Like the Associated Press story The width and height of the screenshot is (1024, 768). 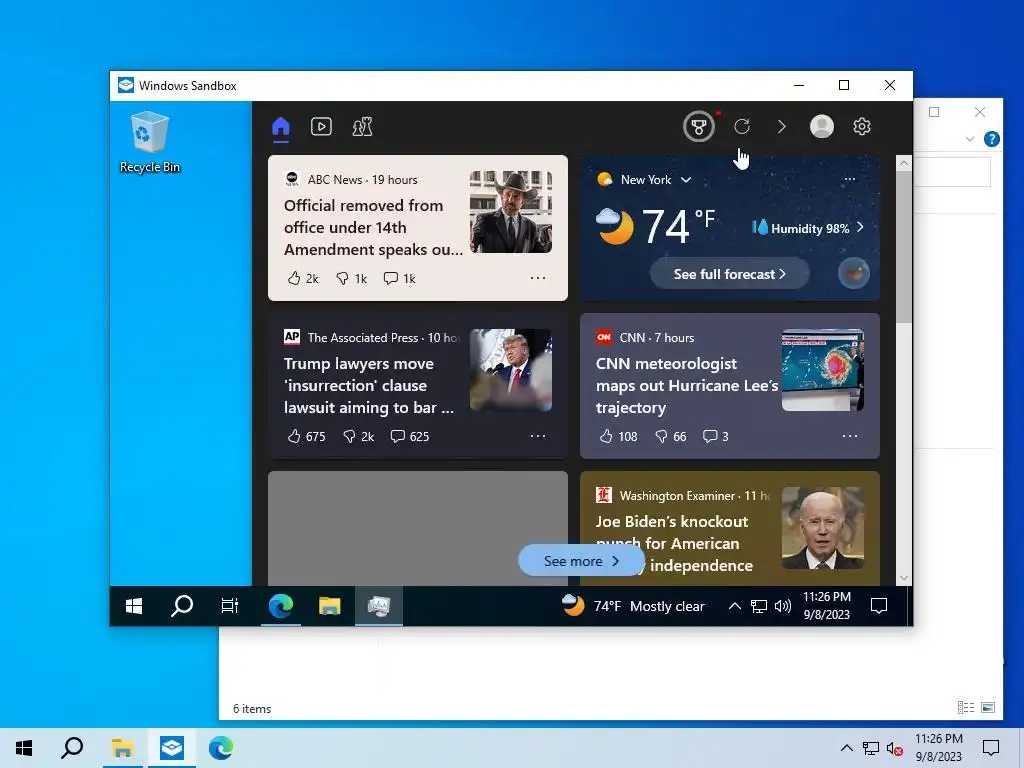[x=306, y=436]
